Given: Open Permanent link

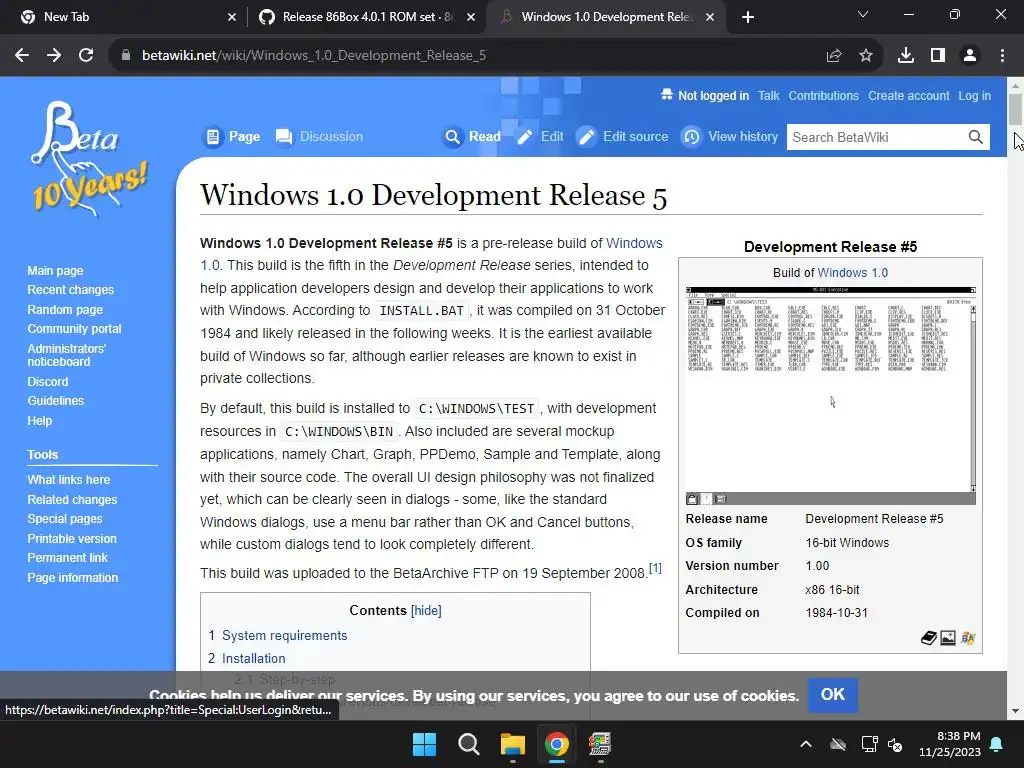Looking at the screenshot, I should click(67, 558).
